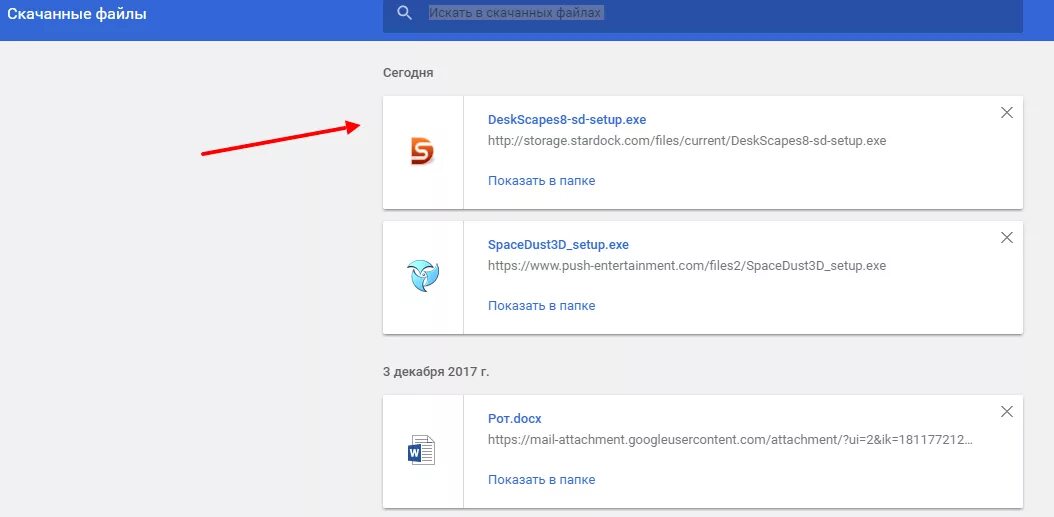Click the storage.stardock.com download URL

pos(687,141)
